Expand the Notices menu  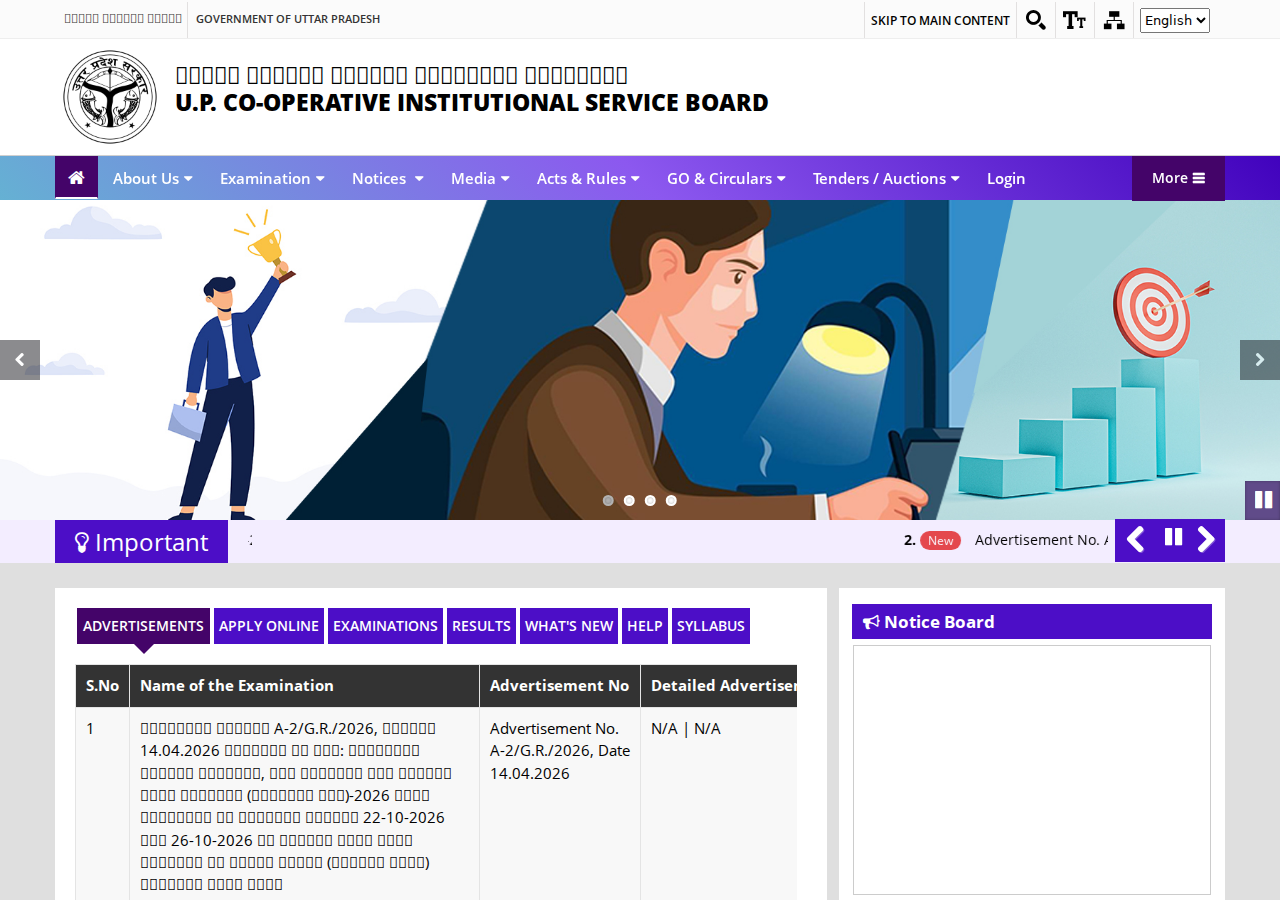pos(388,178)
